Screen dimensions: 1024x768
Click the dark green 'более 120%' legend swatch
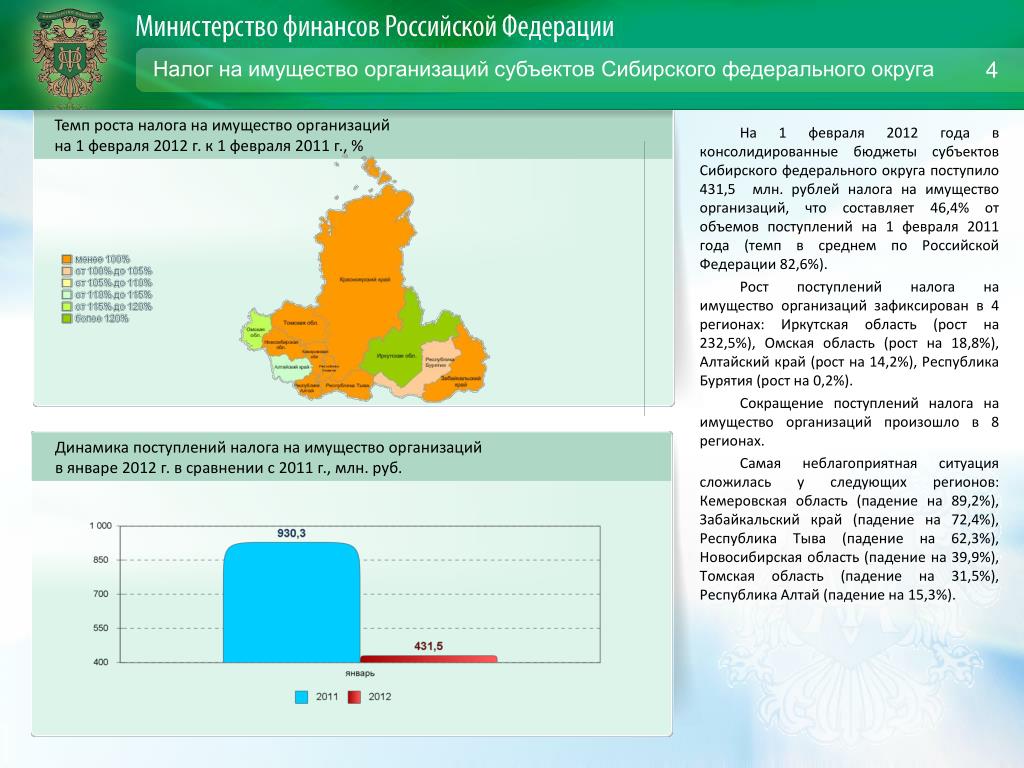67,319
